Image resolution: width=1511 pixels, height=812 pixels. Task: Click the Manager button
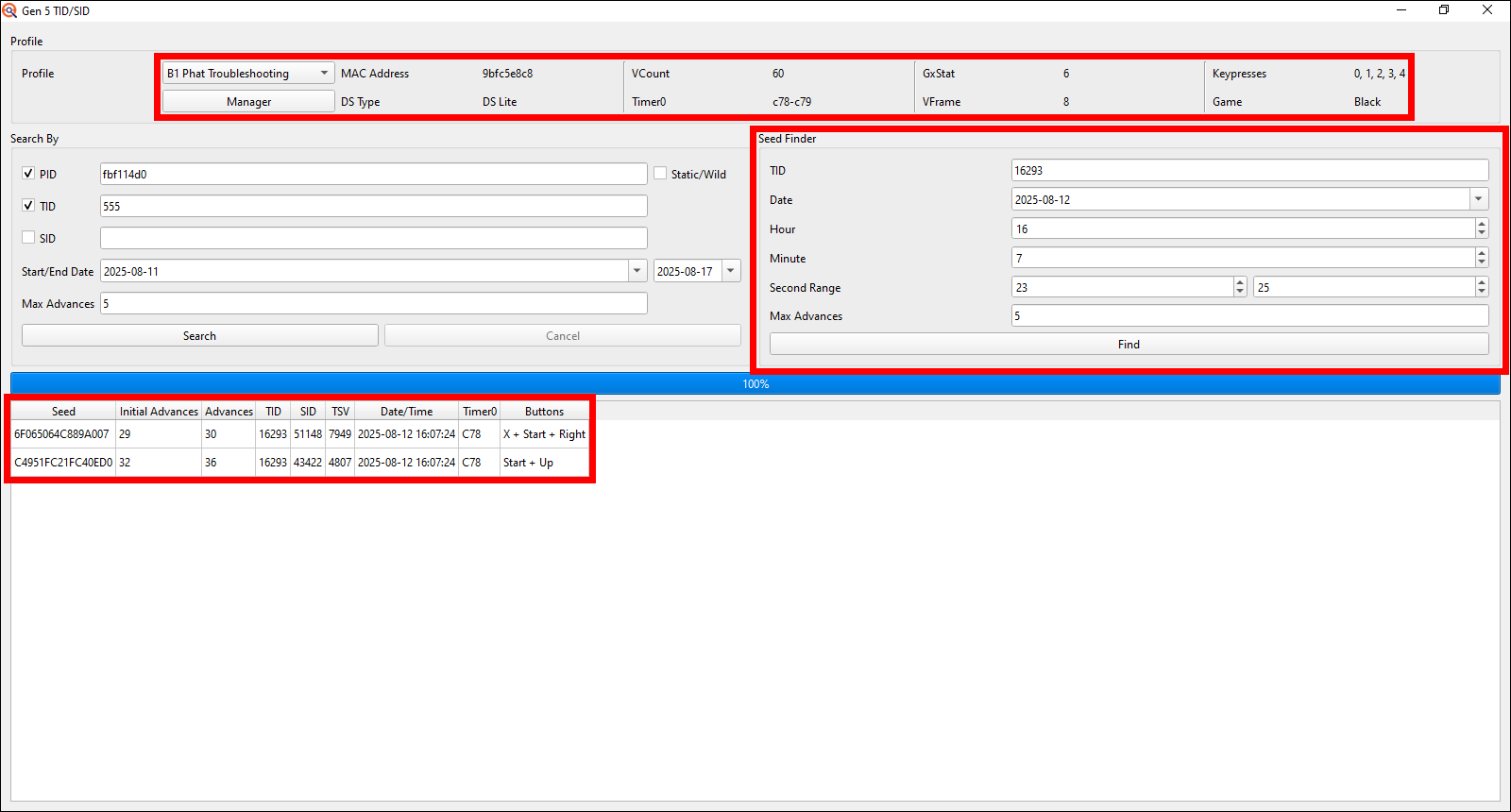(248, 102)
